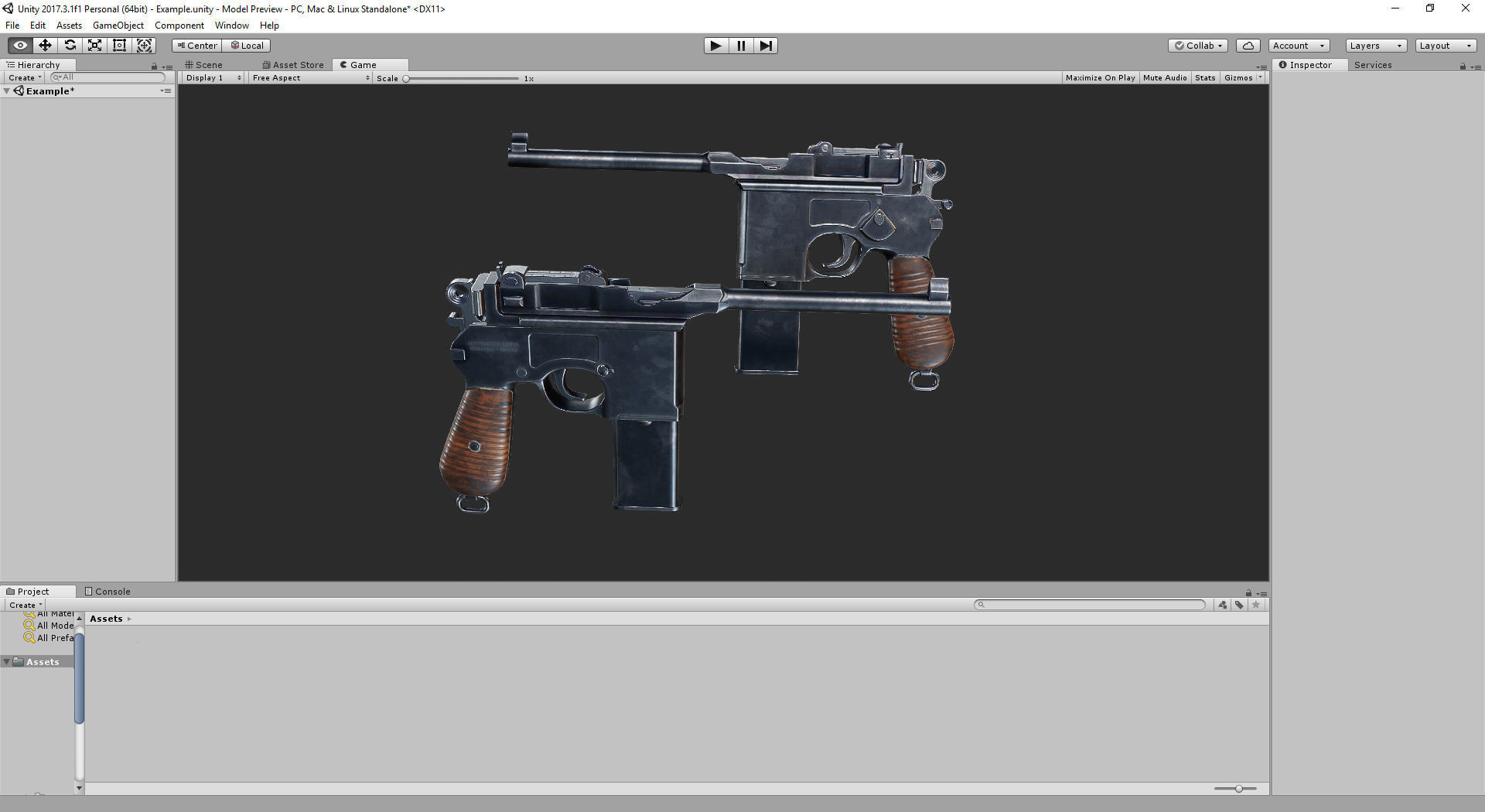Open the Edit menu
The image size is (1485, 812).
[38, 26]
